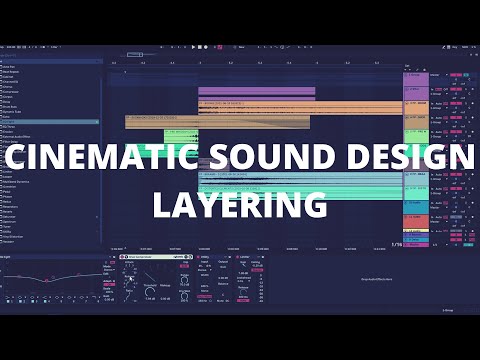Select Saturator in the browser list
This screenshot has width=480, height=360.
point(9,217)
